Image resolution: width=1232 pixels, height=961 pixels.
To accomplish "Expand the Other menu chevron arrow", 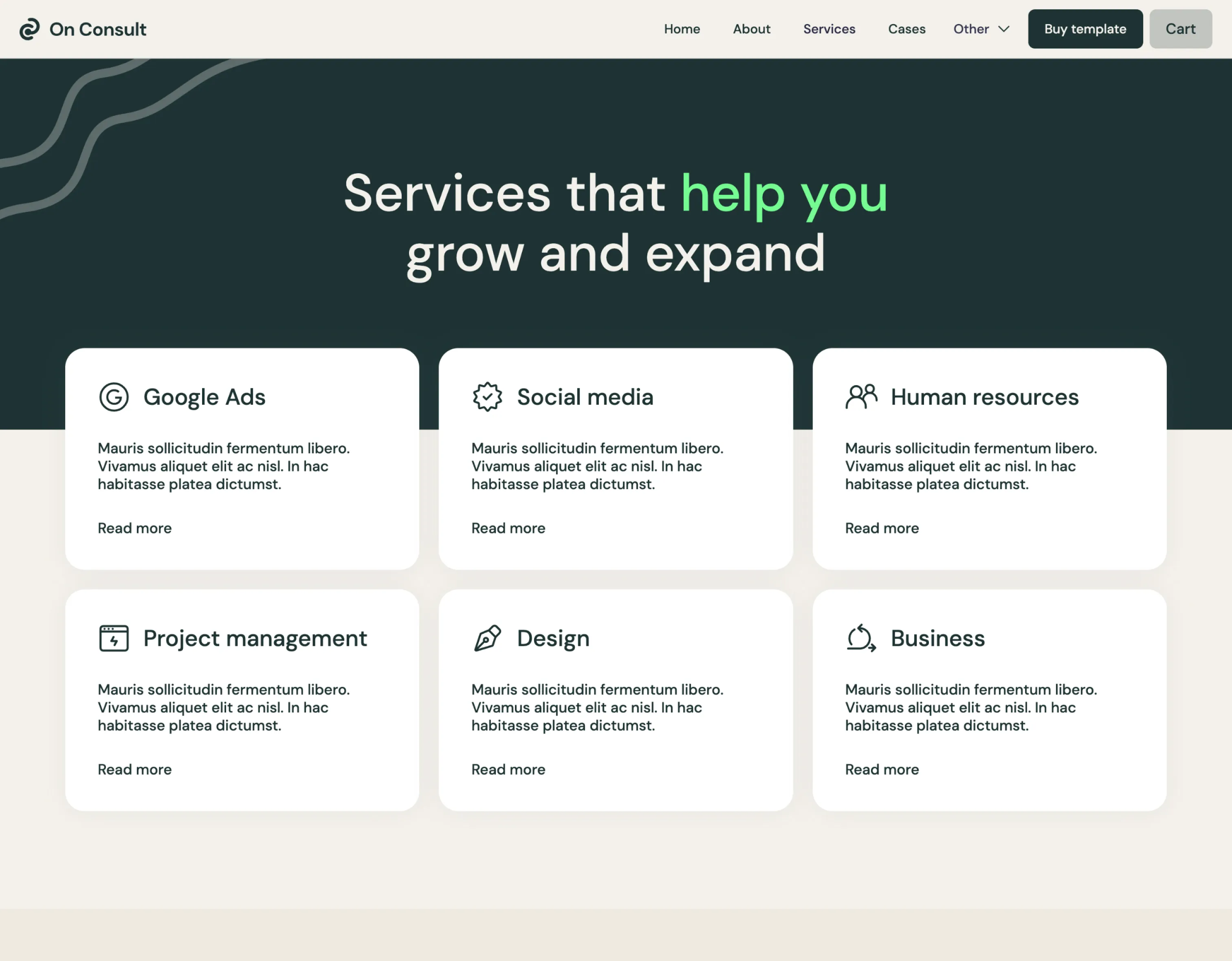I will pyautogui.click(x=1003, y=29).
